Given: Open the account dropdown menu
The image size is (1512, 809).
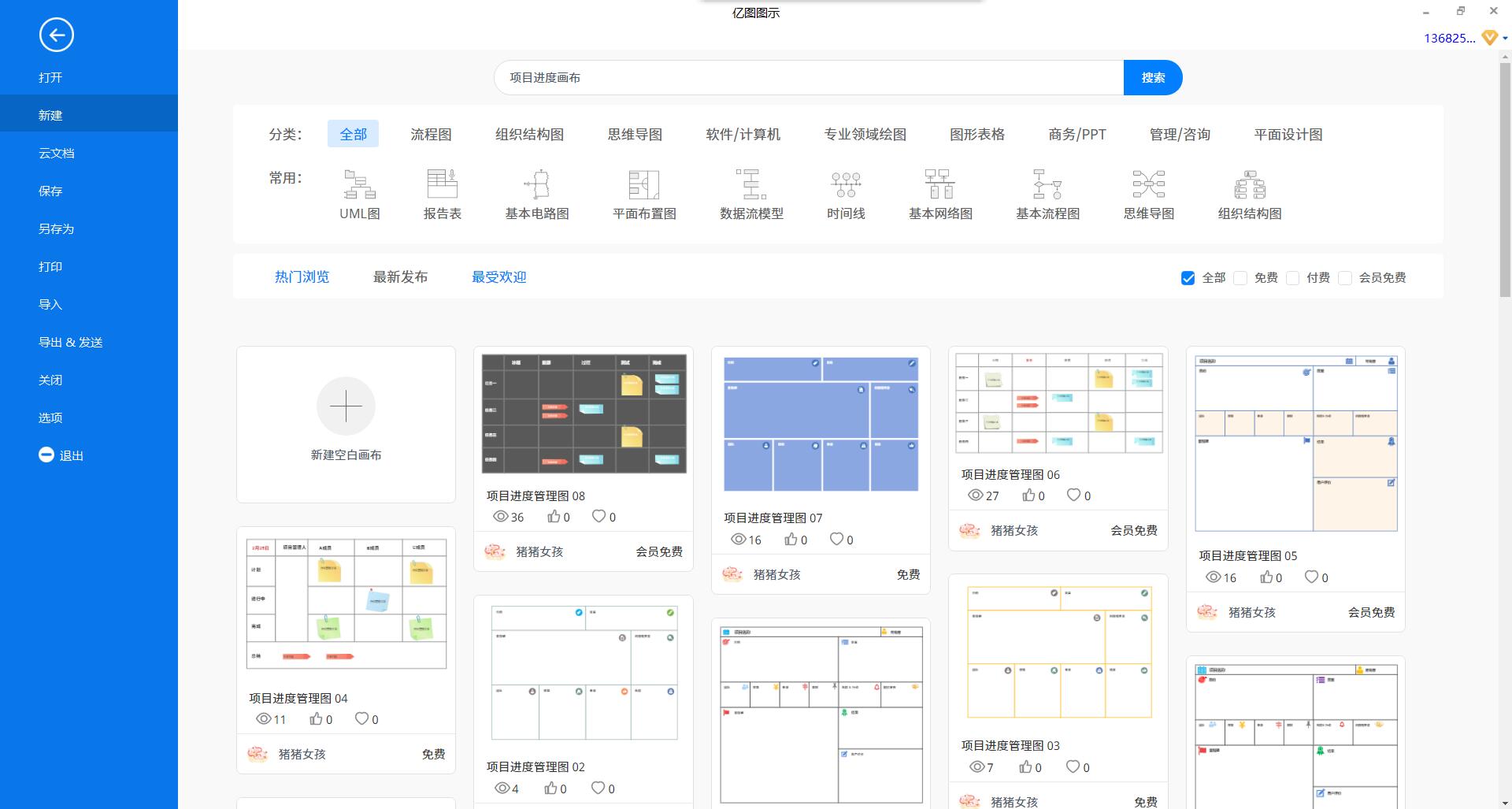Looking at the screenshot, I should click(1503, 37).
